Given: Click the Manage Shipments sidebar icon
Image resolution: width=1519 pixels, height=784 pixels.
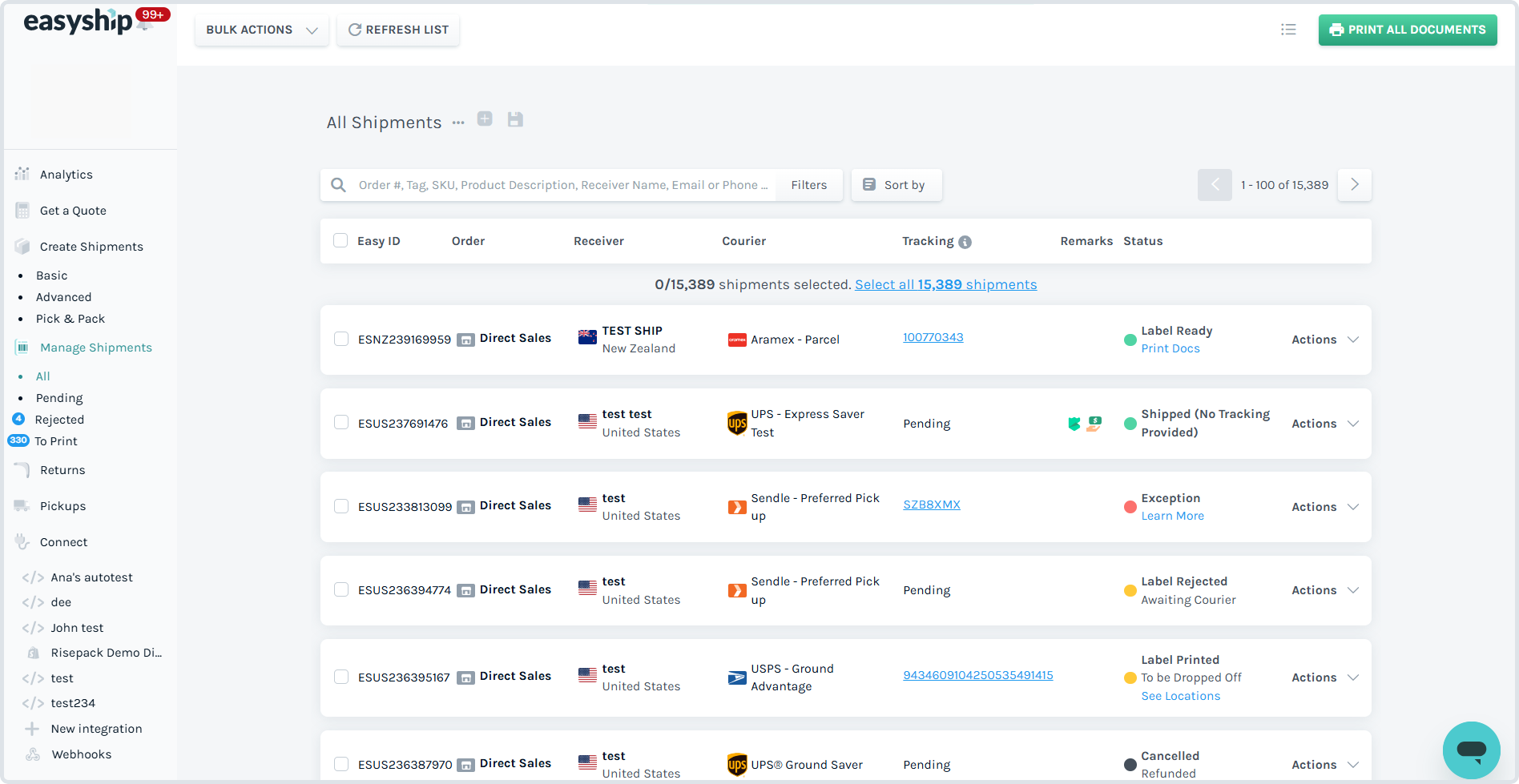Looking at the screenshot, I should [22, 348].
